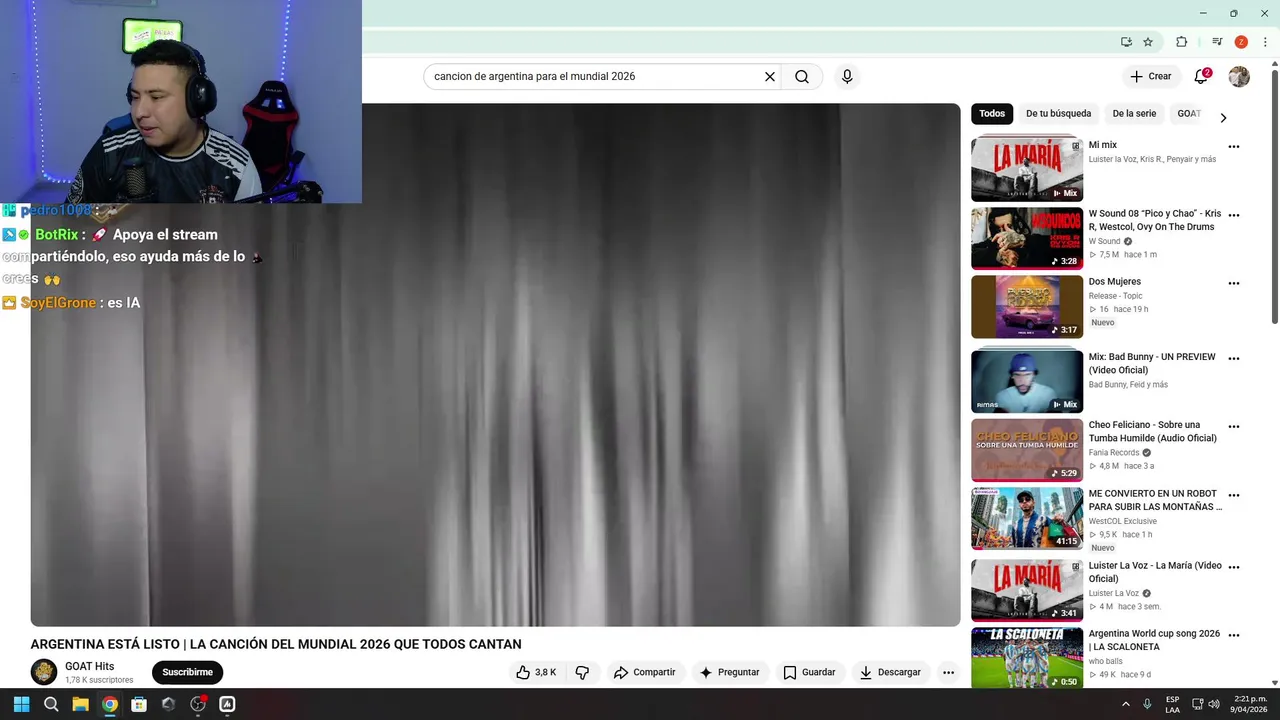The height and width of the screenshot is (720, 1280).
Task: Open La Scaloneta video thumbnail
Action: click(x=1027, y=658)
